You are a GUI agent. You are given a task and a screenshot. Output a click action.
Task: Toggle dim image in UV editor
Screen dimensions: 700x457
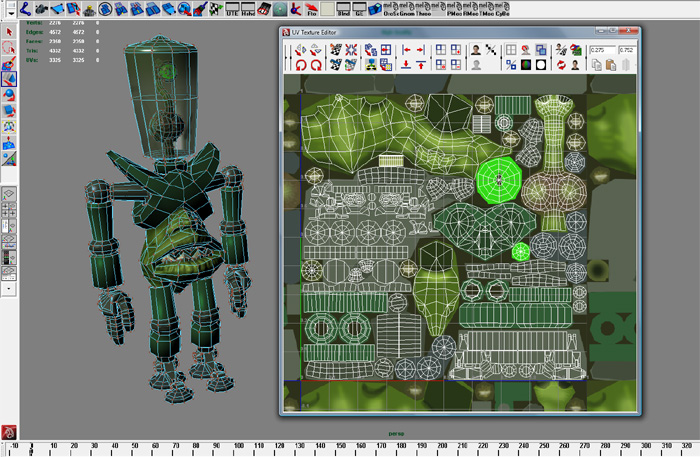pos(476,65)
